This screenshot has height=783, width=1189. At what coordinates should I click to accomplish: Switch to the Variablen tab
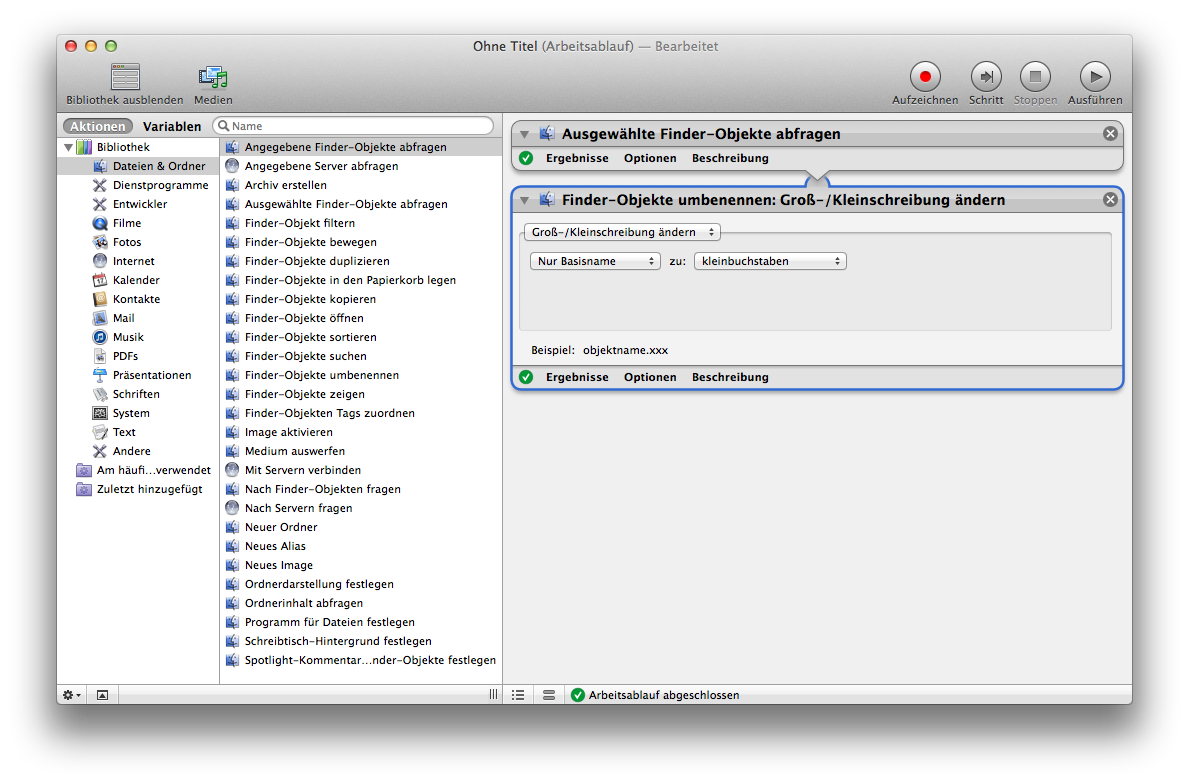point(172,127)
